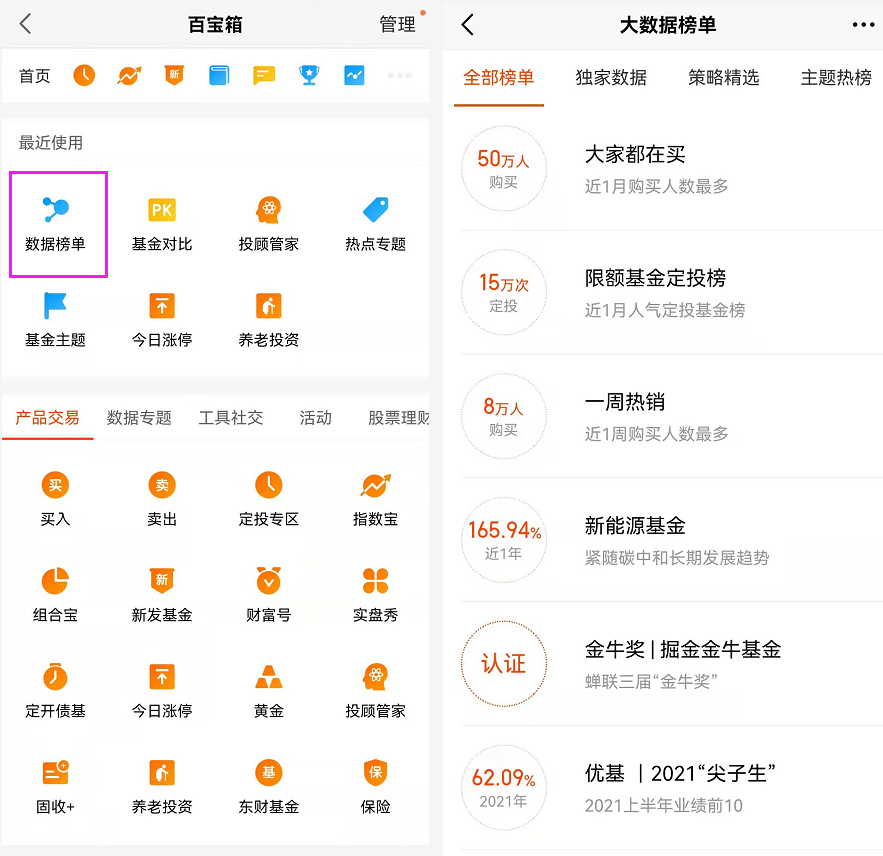Tap the 定投专区 scheduled investment icon
This screenshot has width=883, height=856.
coord(267,497)
